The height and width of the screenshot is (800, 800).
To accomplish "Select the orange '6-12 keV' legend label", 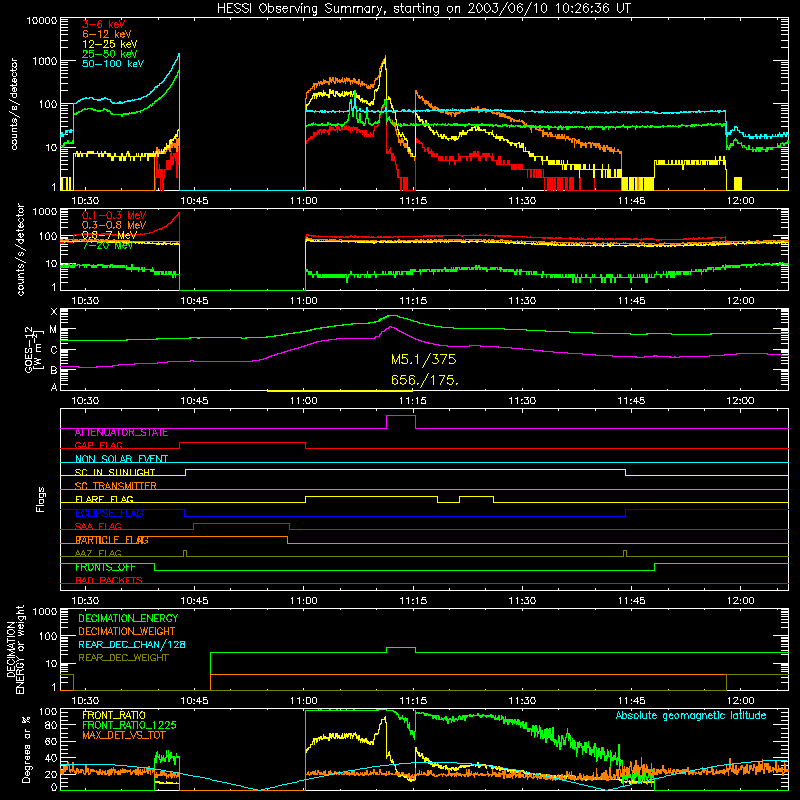I will tap(107, 34).
